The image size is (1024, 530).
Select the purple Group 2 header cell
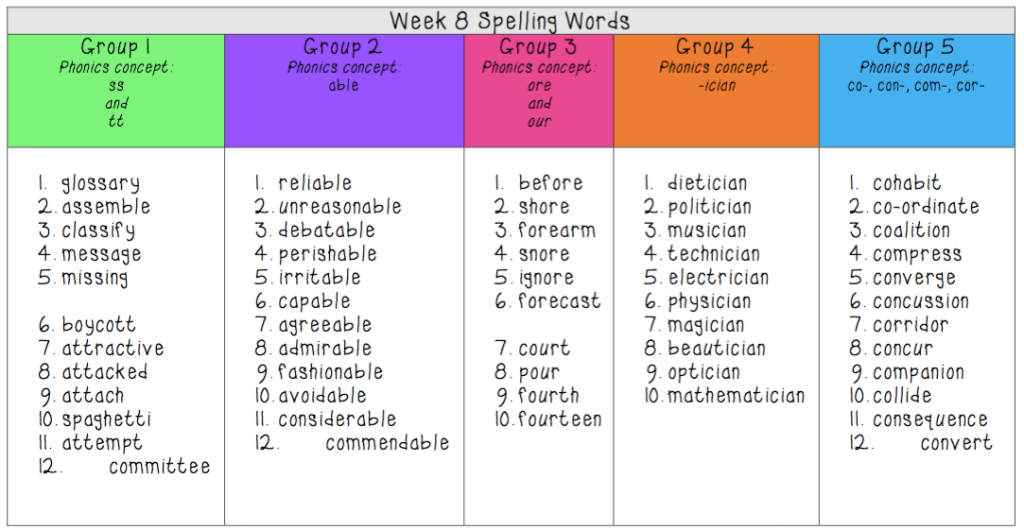[344, 90]
